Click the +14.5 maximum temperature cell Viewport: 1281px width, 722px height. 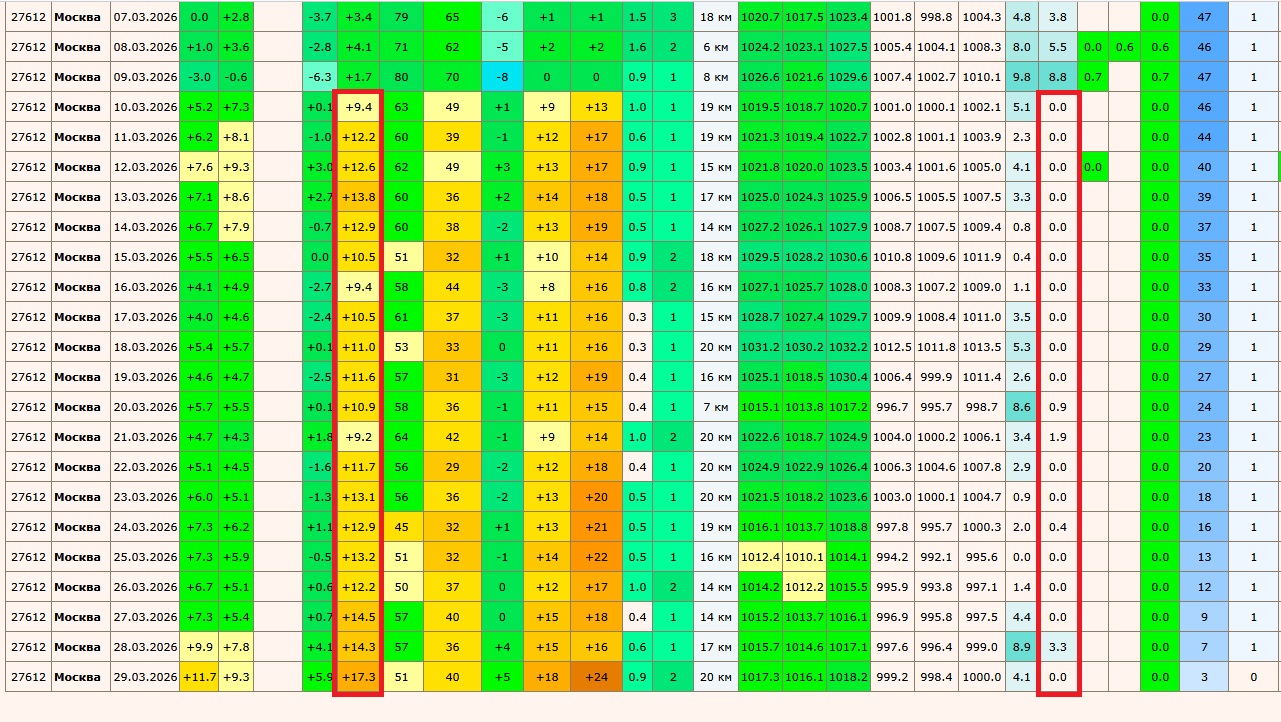point(358,617)
